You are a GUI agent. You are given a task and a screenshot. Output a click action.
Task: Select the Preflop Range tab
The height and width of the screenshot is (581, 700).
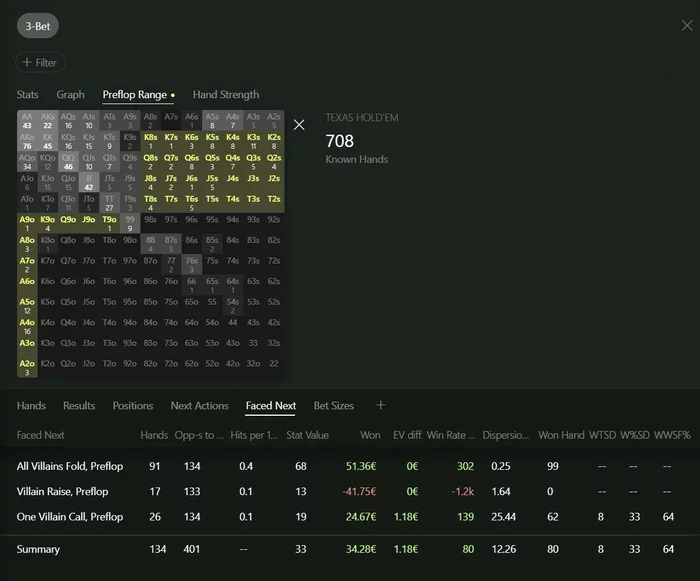[138, 95]
